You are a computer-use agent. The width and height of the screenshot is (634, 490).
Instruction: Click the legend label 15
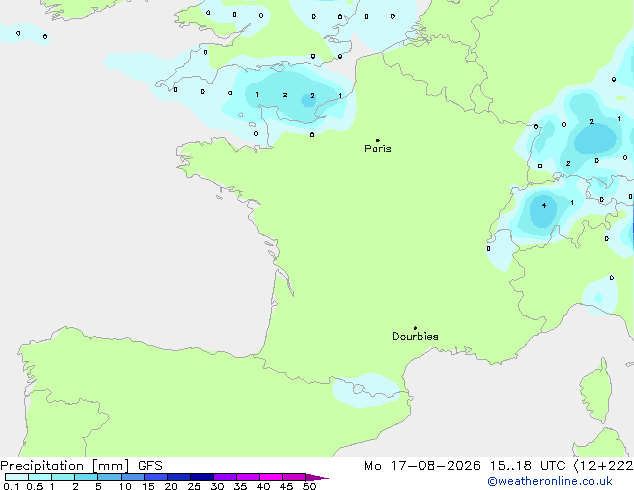pyautogui.click(x=148, y=486)
